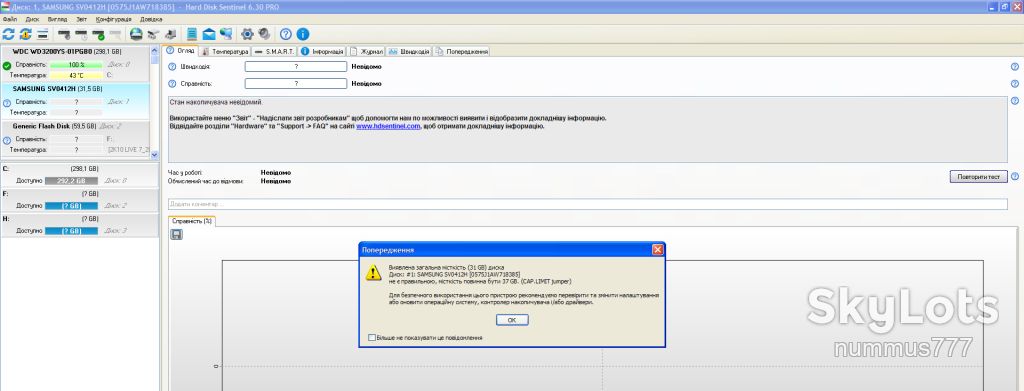Click the question mark help toolbar icon
The height and width of the screenshot is (391, 1024).
(x=285, y=34)
